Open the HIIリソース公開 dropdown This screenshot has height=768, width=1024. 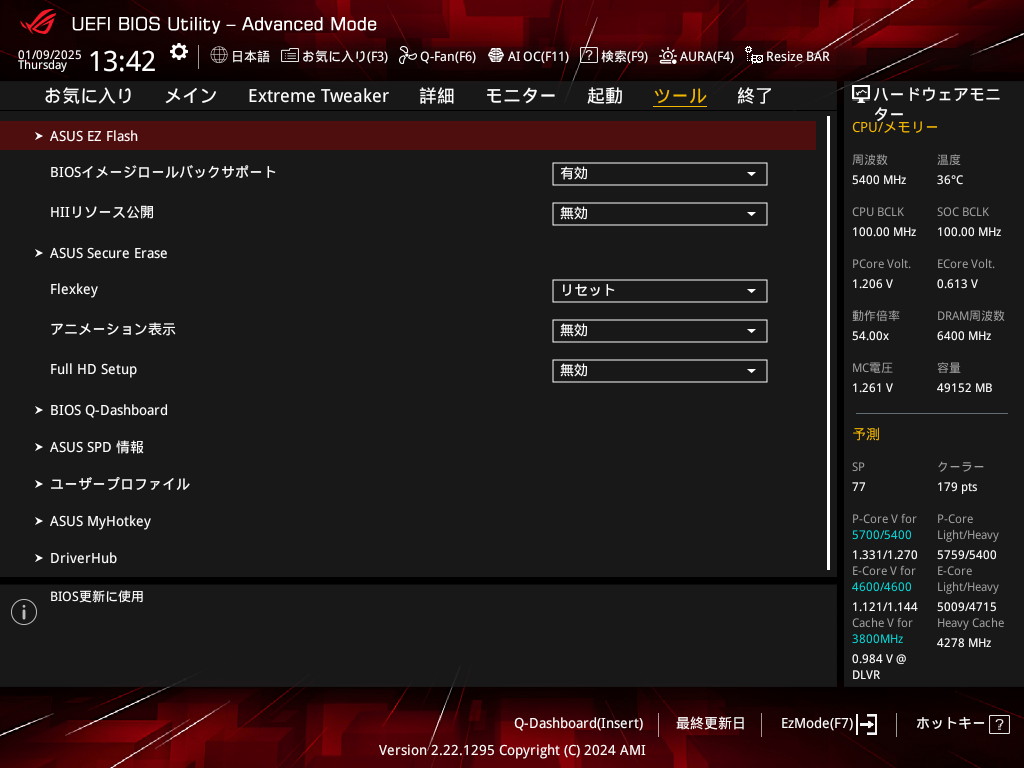click(x=659, y=214)
